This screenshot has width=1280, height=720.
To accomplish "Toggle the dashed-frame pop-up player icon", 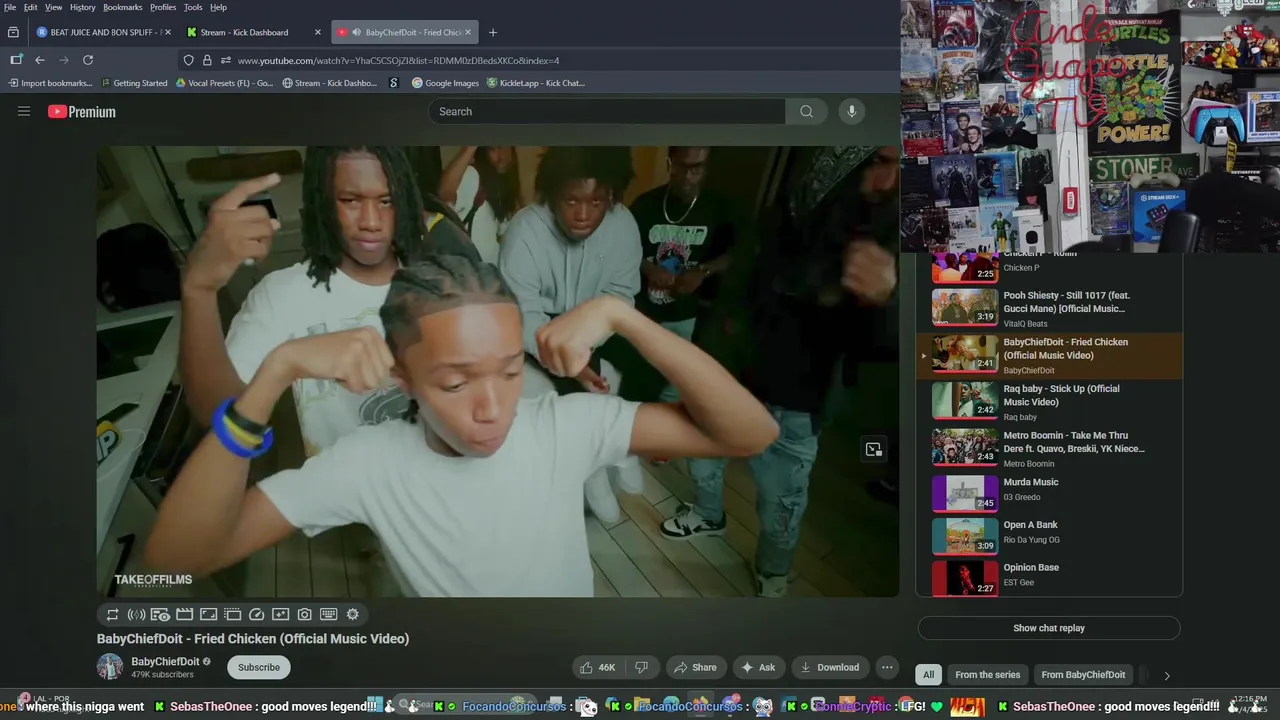I will 232,615.
